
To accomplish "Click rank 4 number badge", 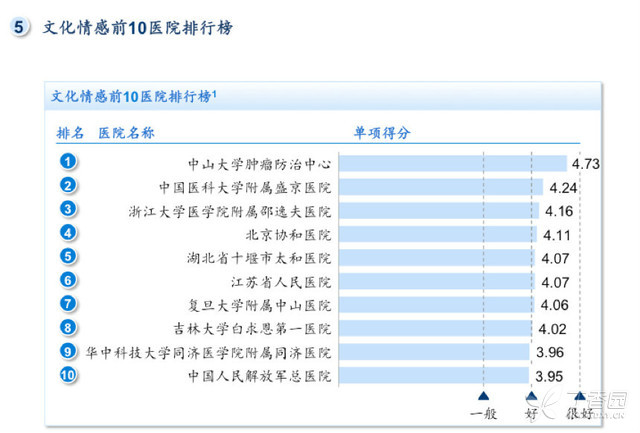I will coord(68,233).
